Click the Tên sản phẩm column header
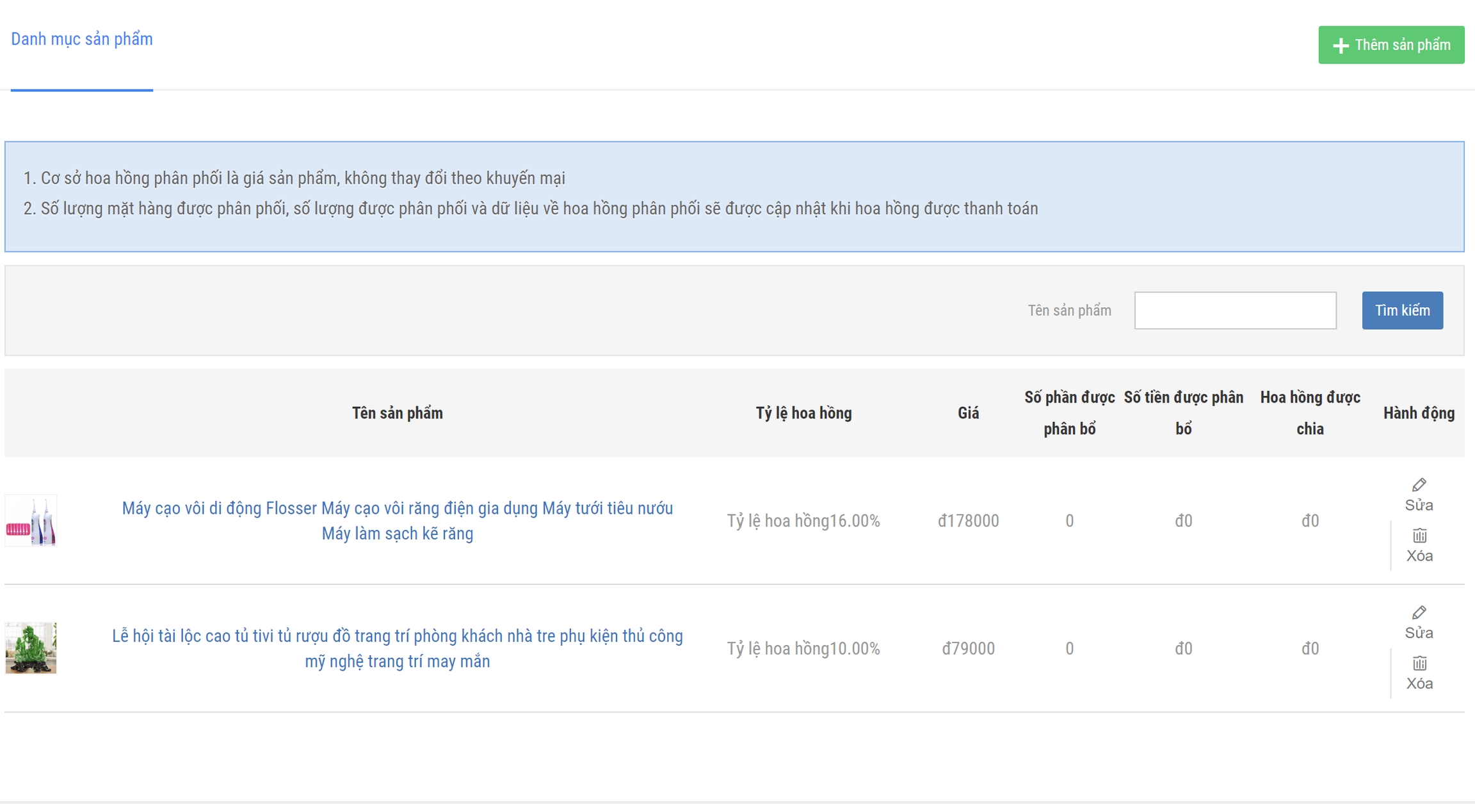 point(397,413)
